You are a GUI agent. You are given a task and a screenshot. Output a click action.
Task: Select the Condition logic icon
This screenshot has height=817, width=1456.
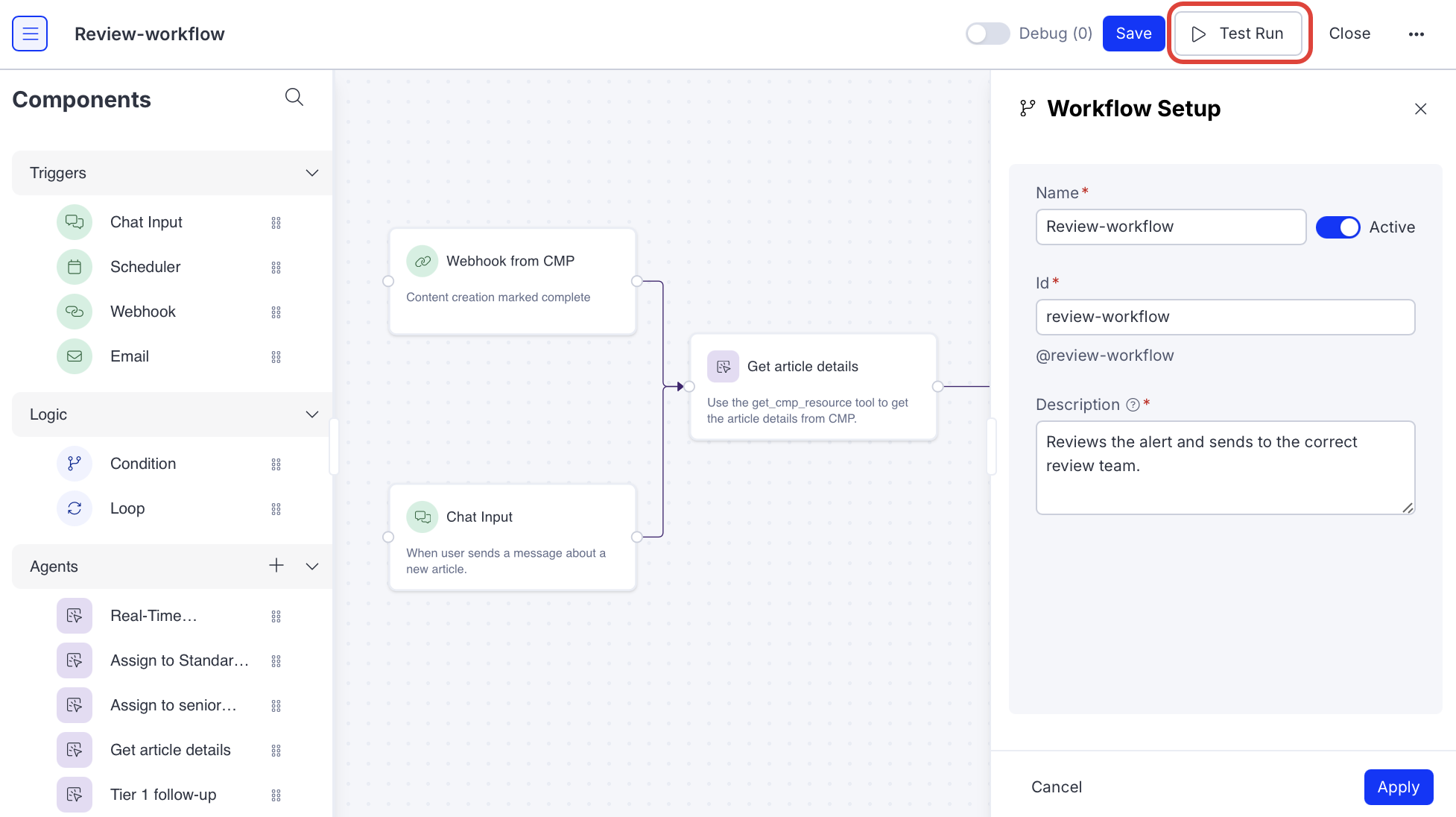(x=75, y=464)
